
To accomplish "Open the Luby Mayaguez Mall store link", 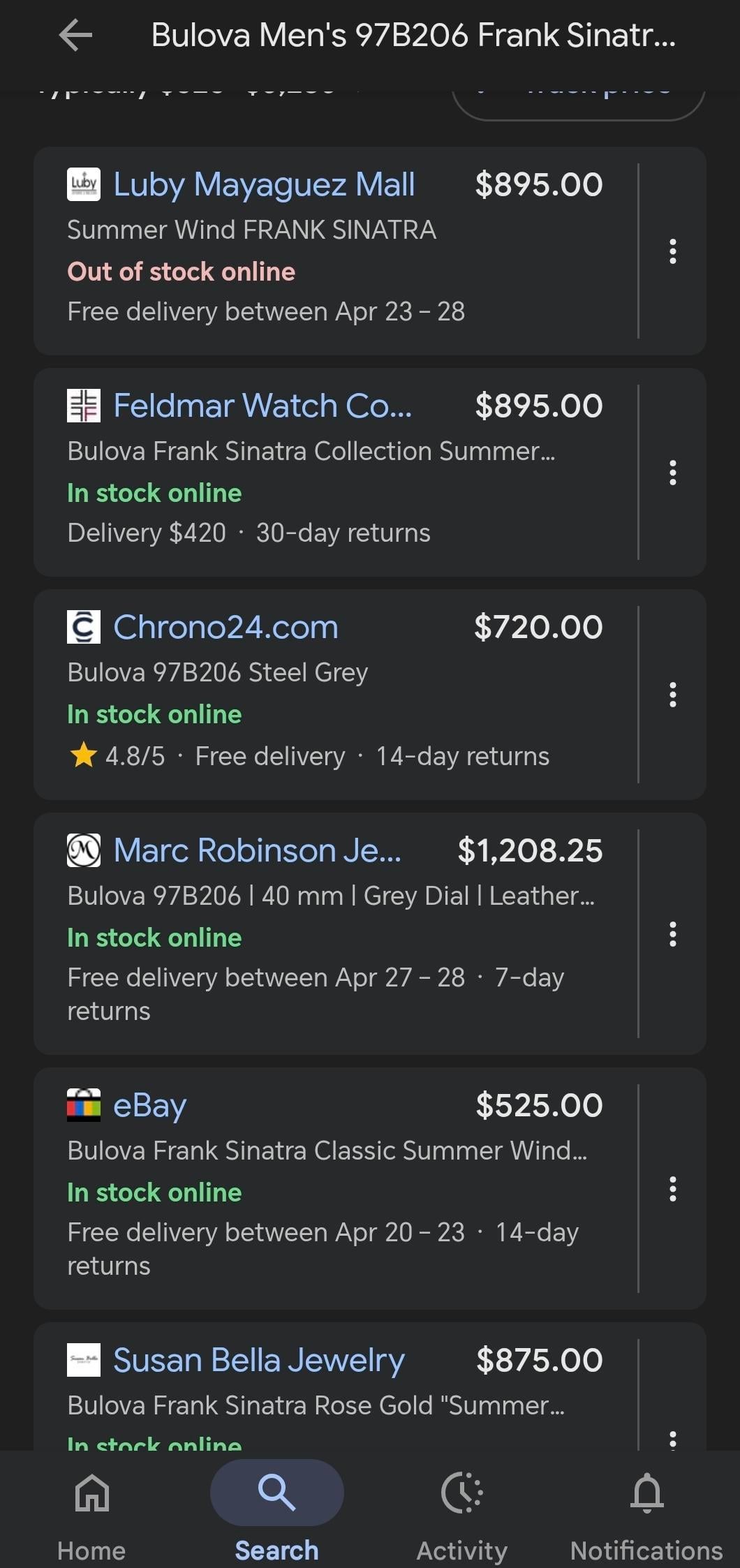I will click(264, 184).
